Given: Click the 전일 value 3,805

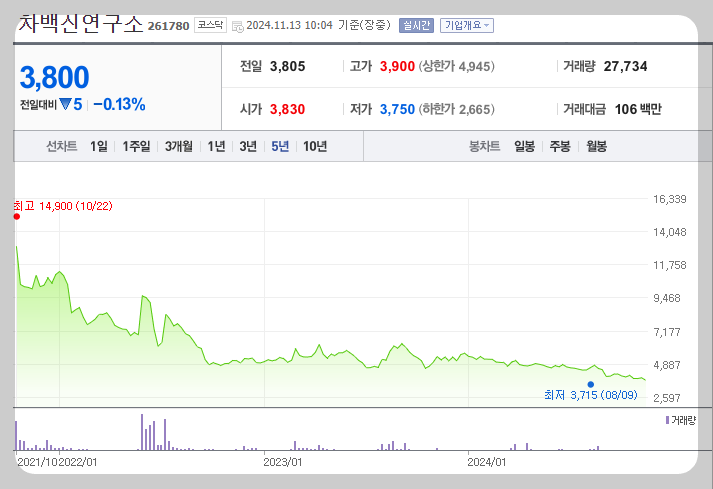Looking at the screenshot, I should [287, 66].
